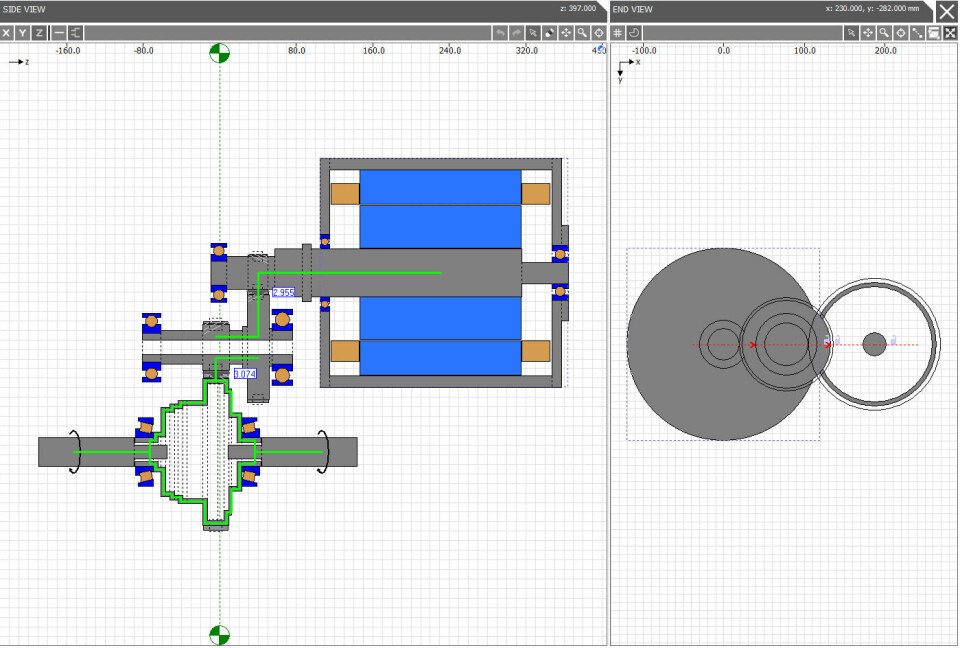Select the measure distance tool in End View

pos(917,33)
